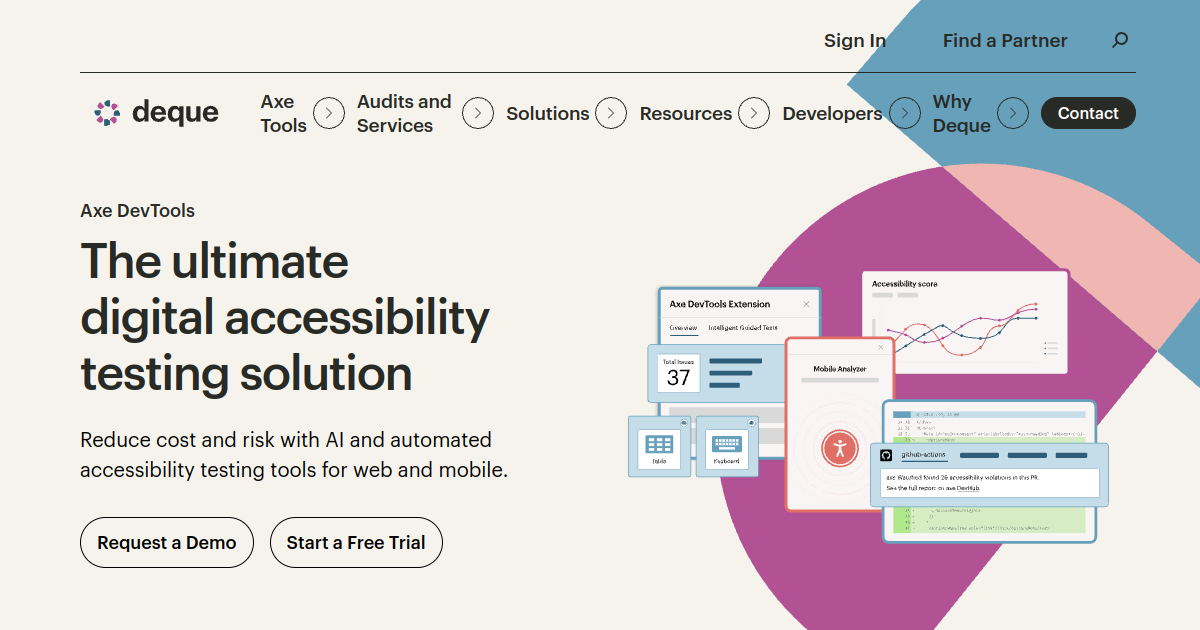The width and height of the screenshot is (1200, 630).
Task: Click the Request a Demo button
Action: point(167,543)
